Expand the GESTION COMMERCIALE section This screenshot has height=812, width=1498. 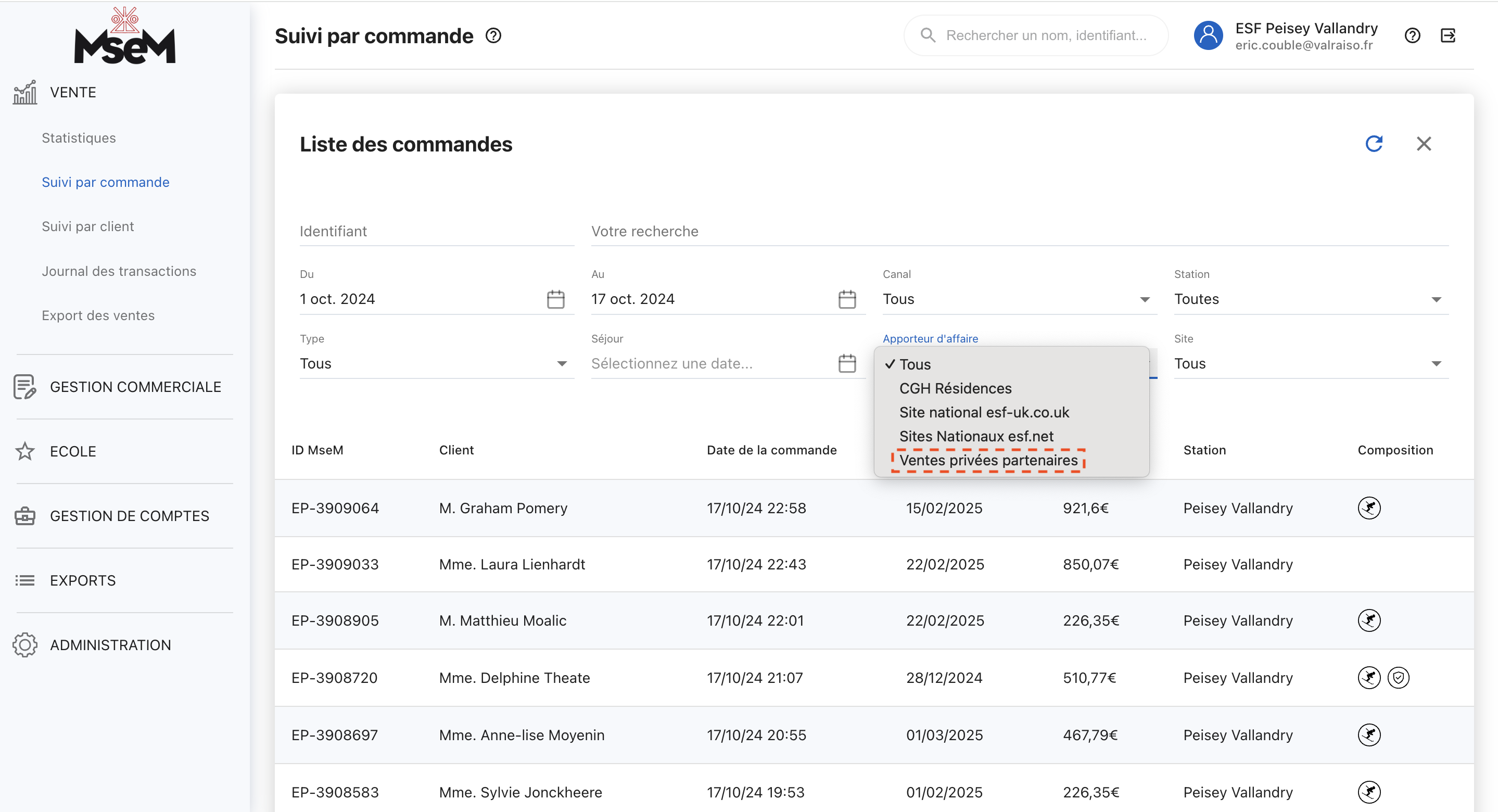pyautogui.click(x=135, y=387)
